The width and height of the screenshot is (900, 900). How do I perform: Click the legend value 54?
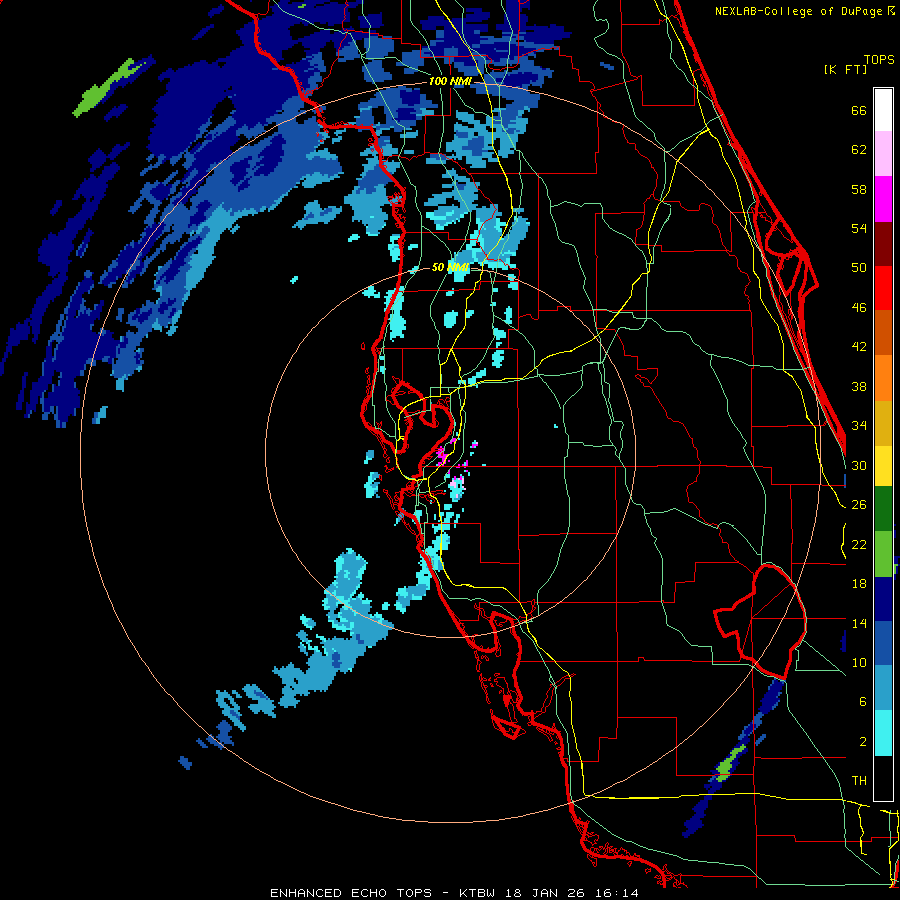pos(859,228)
